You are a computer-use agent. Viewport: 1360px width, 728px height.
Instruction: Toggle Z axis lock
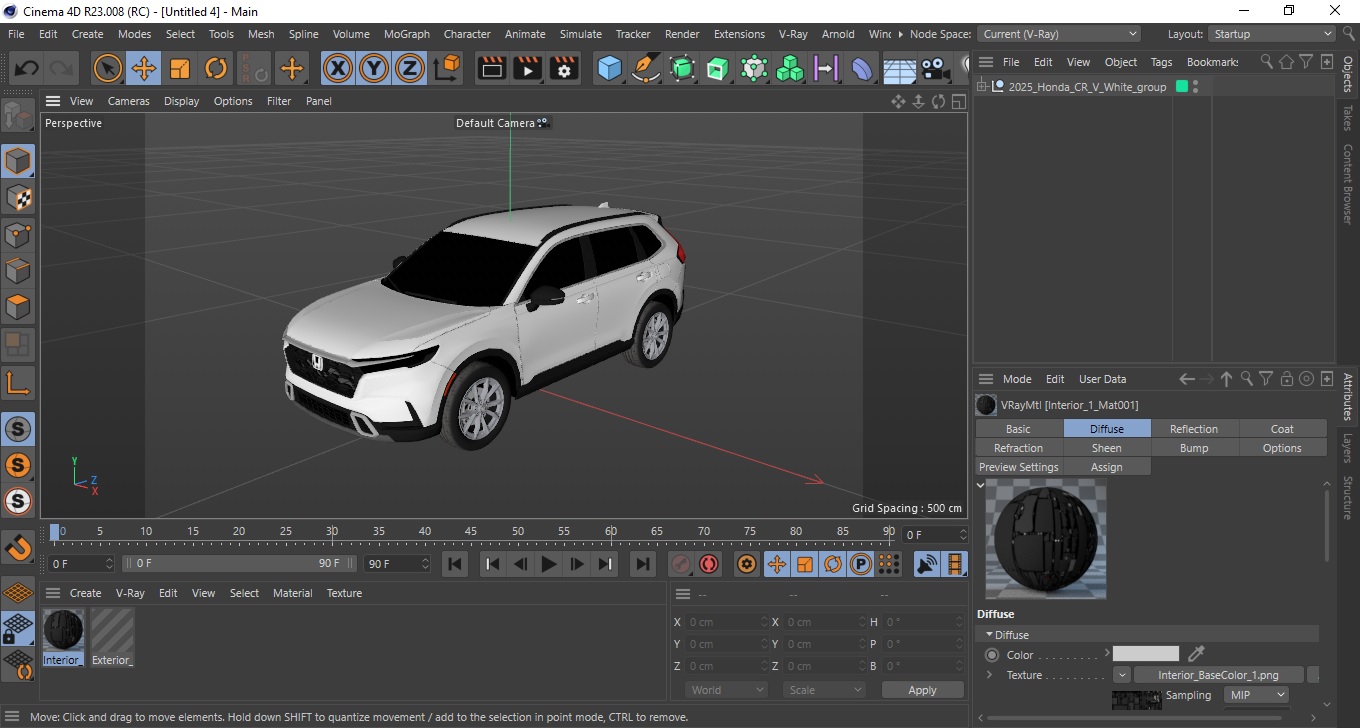pyautogui.click(x=409, y=69)
